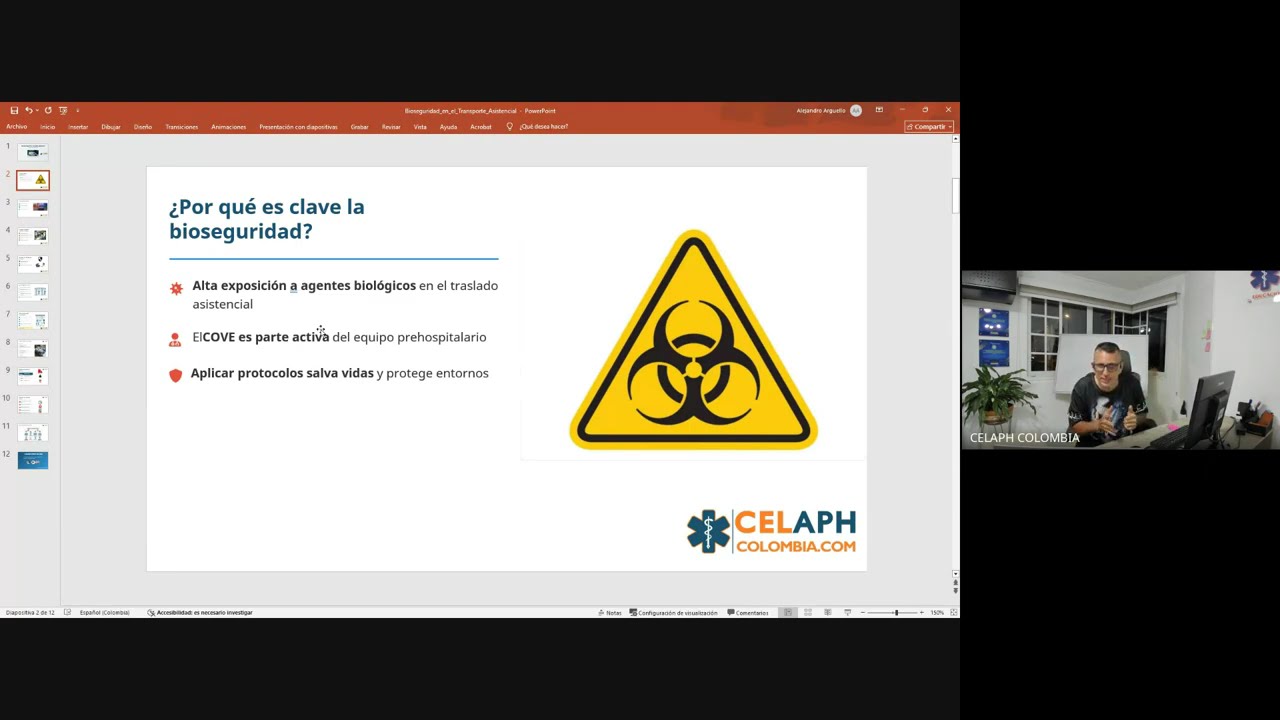
Task: Toggle the Notas pane button
Action: coord(610,612)
